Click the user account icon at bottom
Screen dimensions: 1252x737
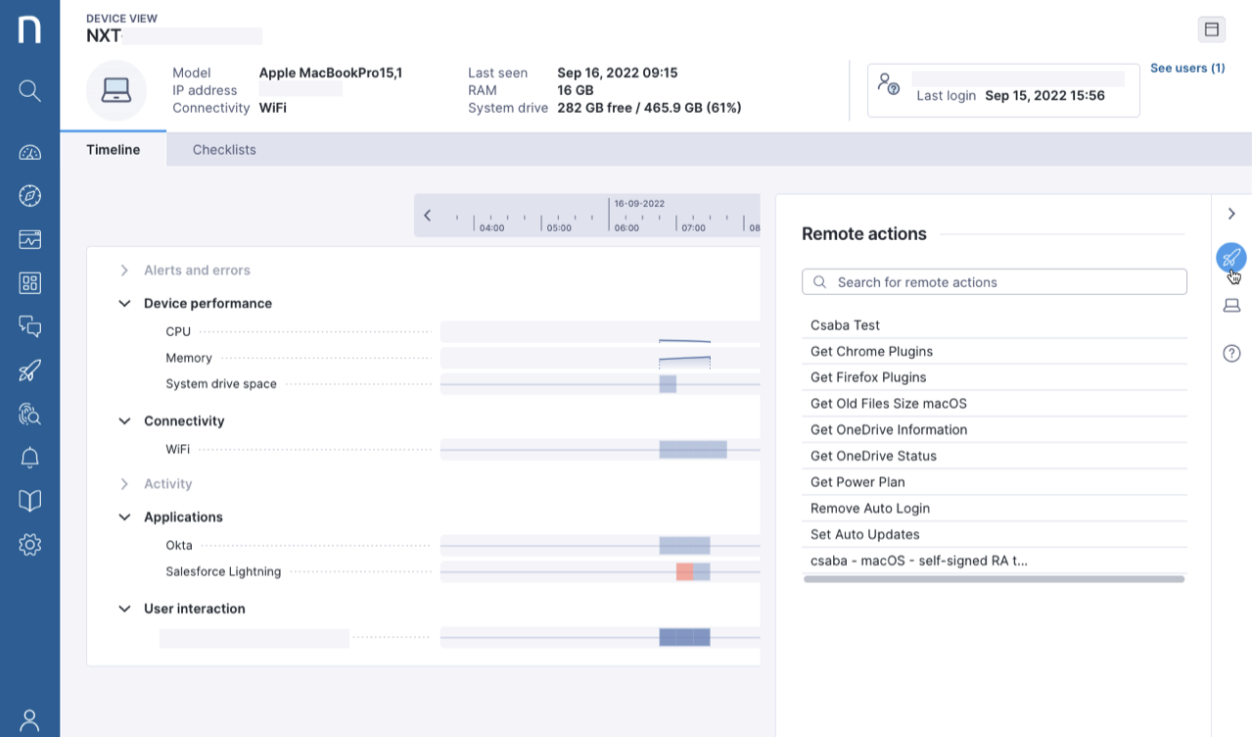(x=30, y=718)
